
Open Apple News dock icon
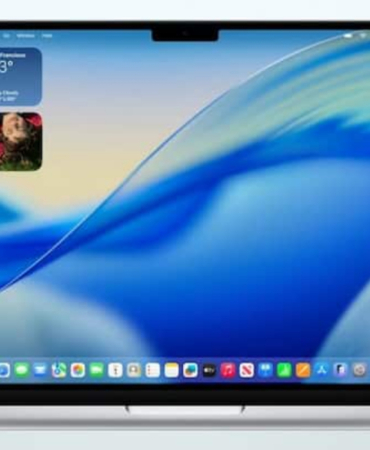pos(247,370)
